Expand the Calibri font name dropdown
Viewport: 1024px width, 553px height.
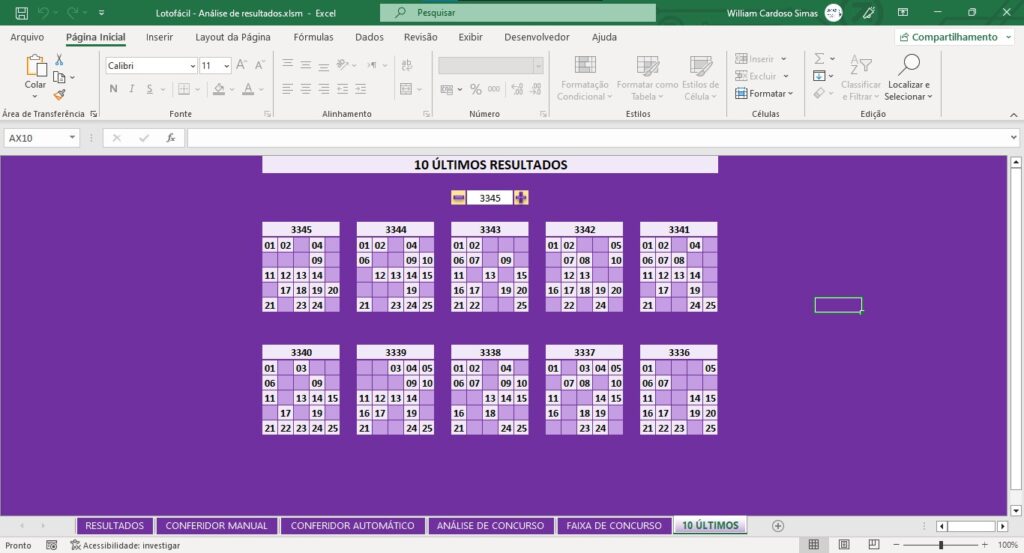pyautogui.click(x=193, y=66)
